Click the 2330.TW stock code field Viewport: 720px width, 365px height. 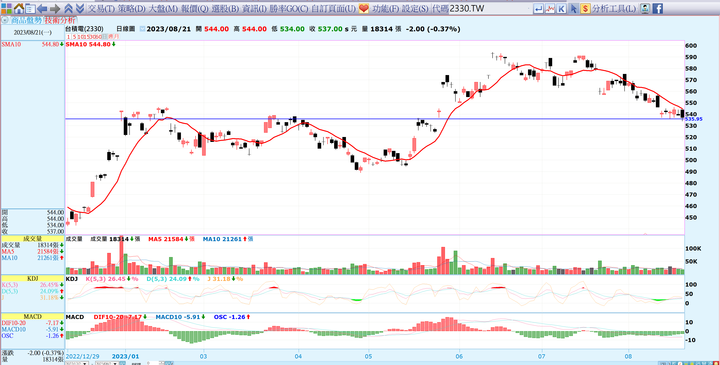coord(489,9)
